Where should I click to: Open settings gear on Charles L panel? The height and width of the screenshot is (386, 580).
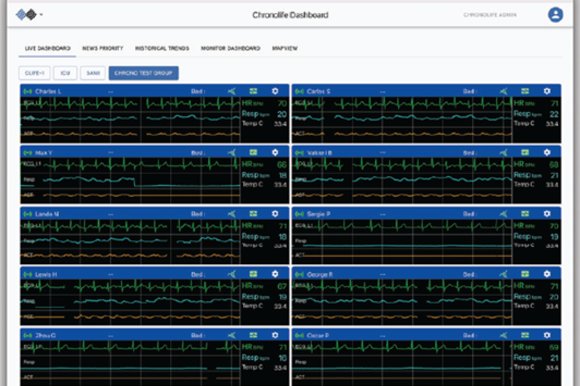tap(275, 91)
